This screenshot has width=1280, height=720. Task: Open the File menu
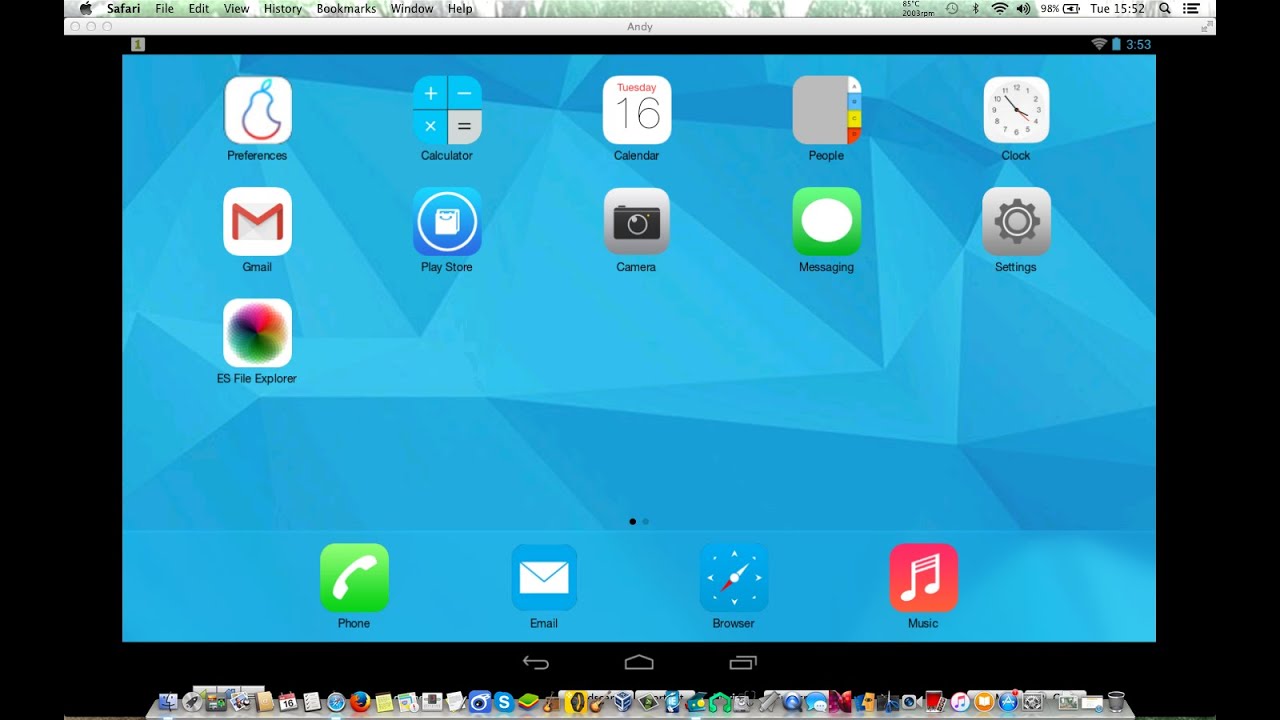(x=164, y=9)
